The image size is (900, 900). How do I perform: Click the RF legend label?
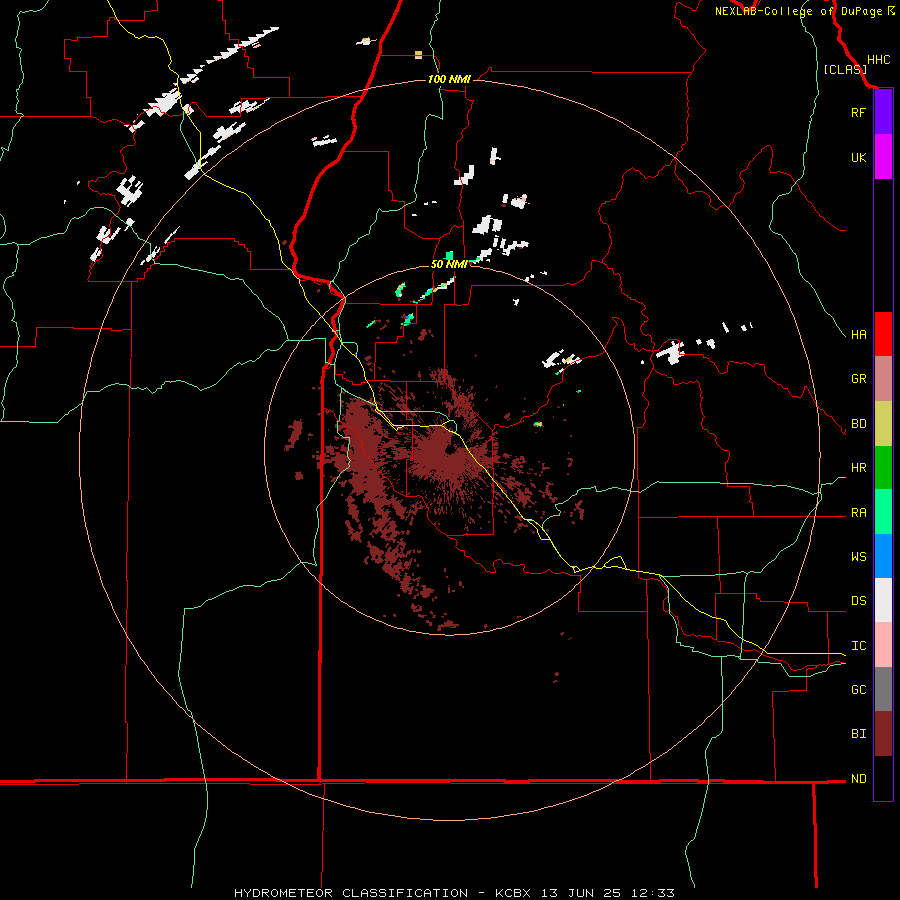tap(858, 112)
